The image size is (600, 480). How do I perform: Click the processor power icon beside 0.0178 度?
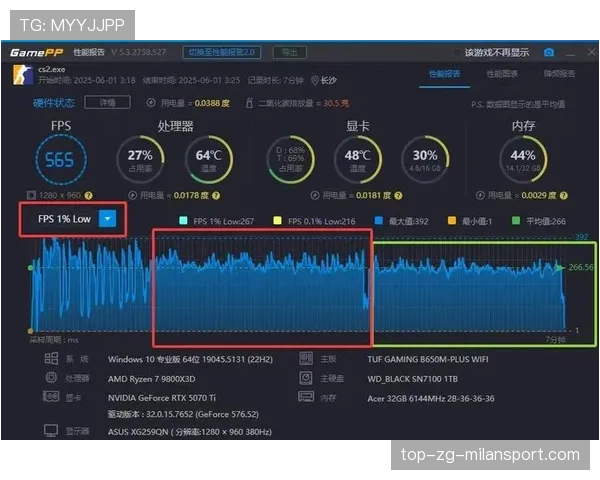(132, 195)
